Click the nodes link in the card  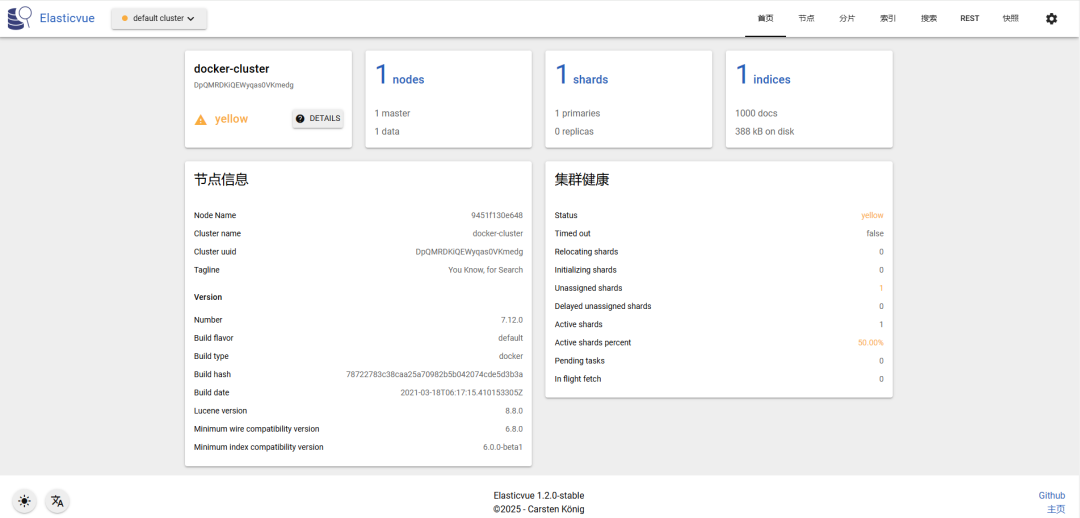(408, 80)
